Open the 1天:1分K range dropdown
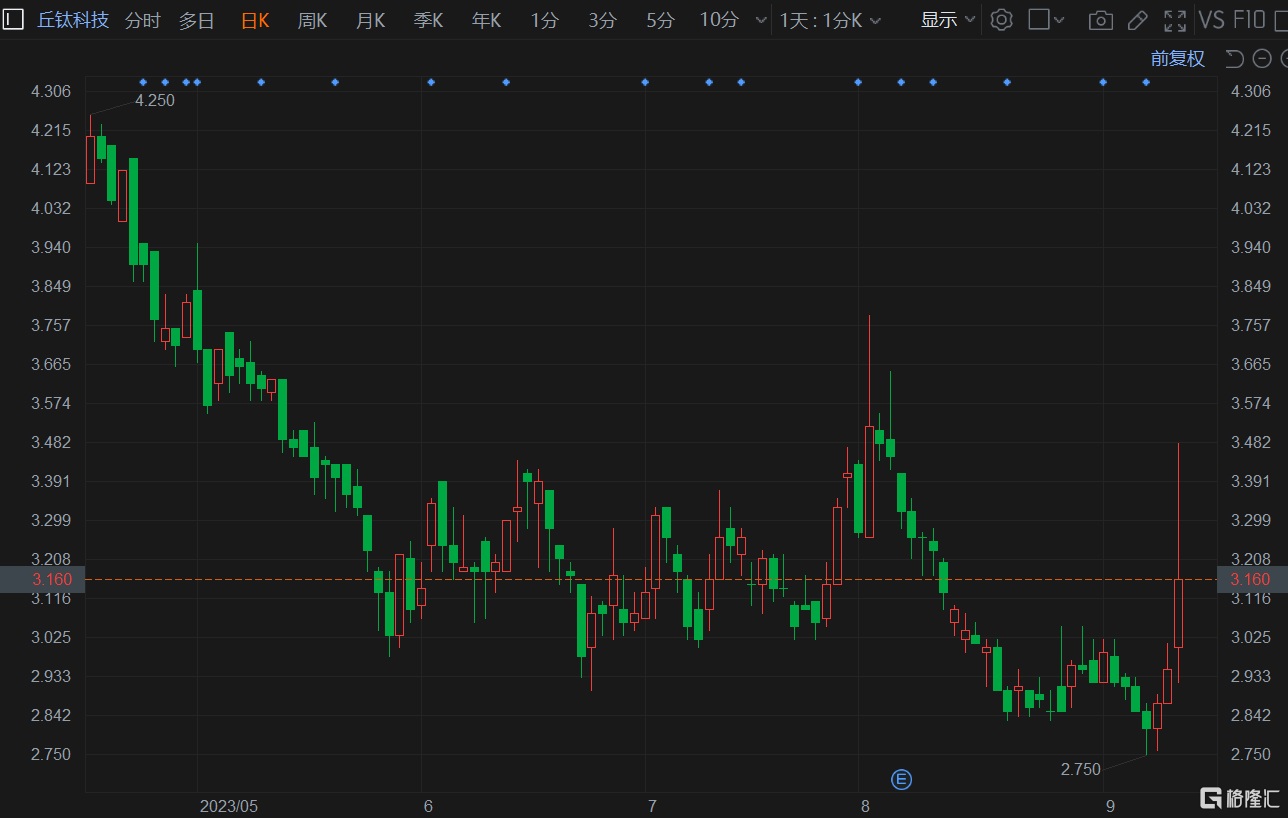The width and height of the screenshot is (1288, 818). click(x=830, y=20)
